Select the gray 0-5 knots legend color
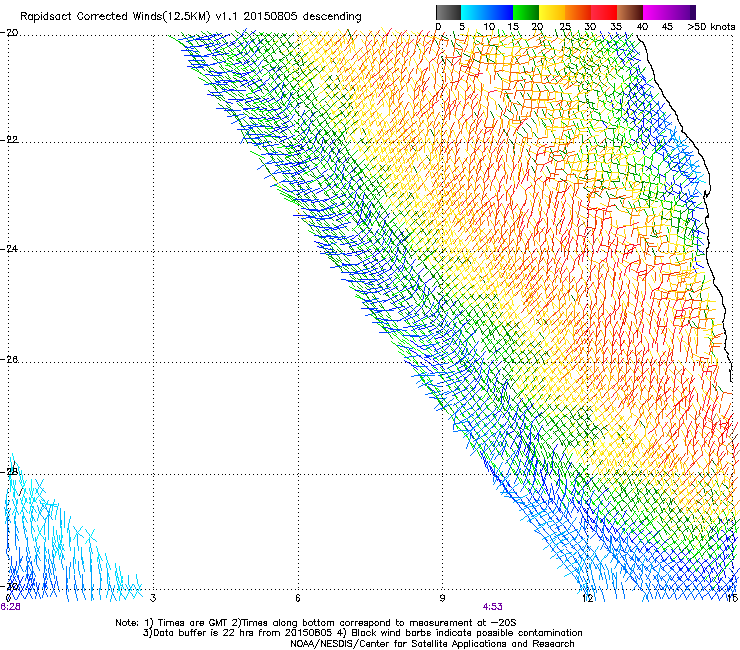 [448, 12]
